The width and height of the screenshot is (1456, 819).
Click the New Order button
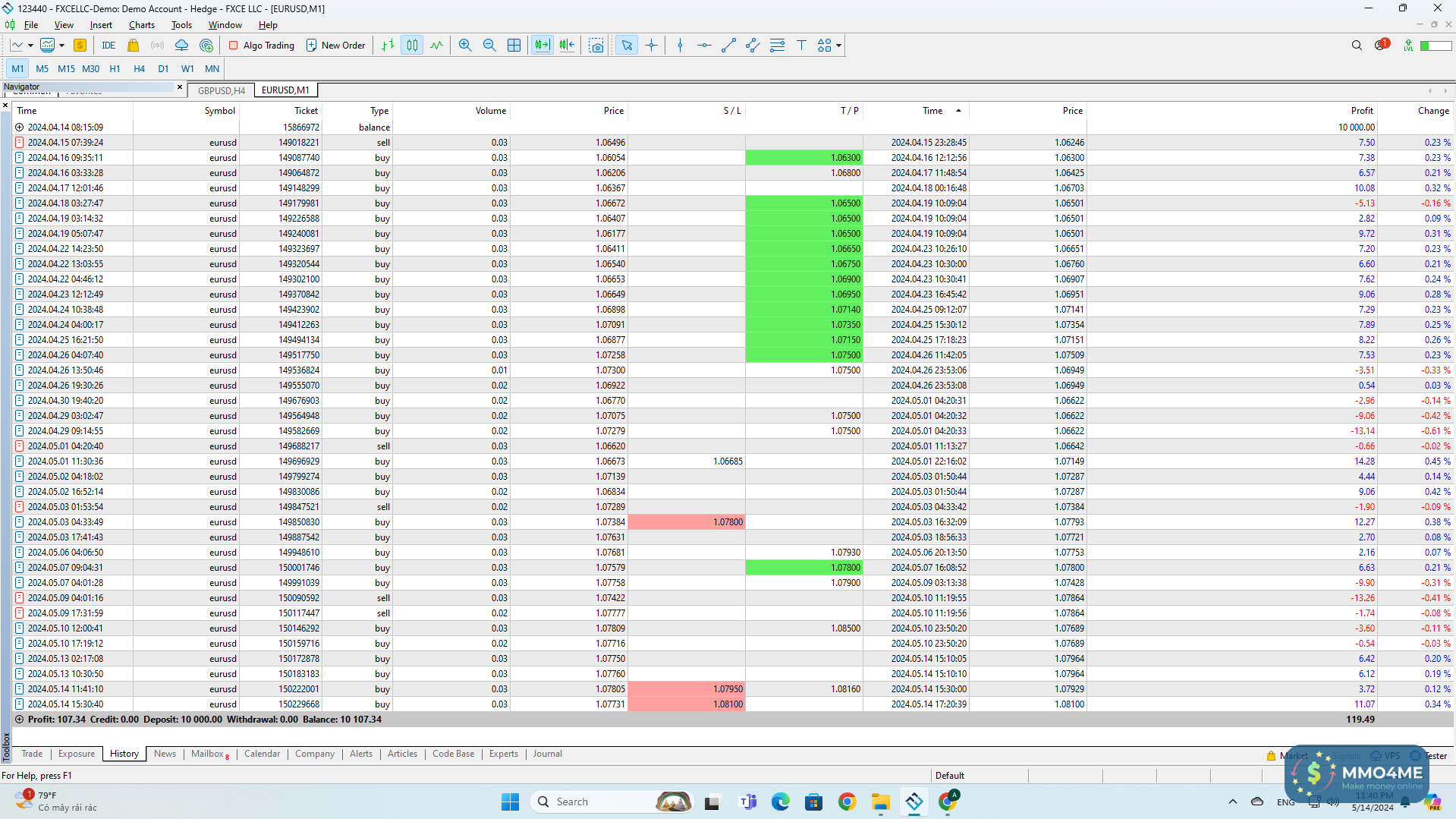[335, 46]
